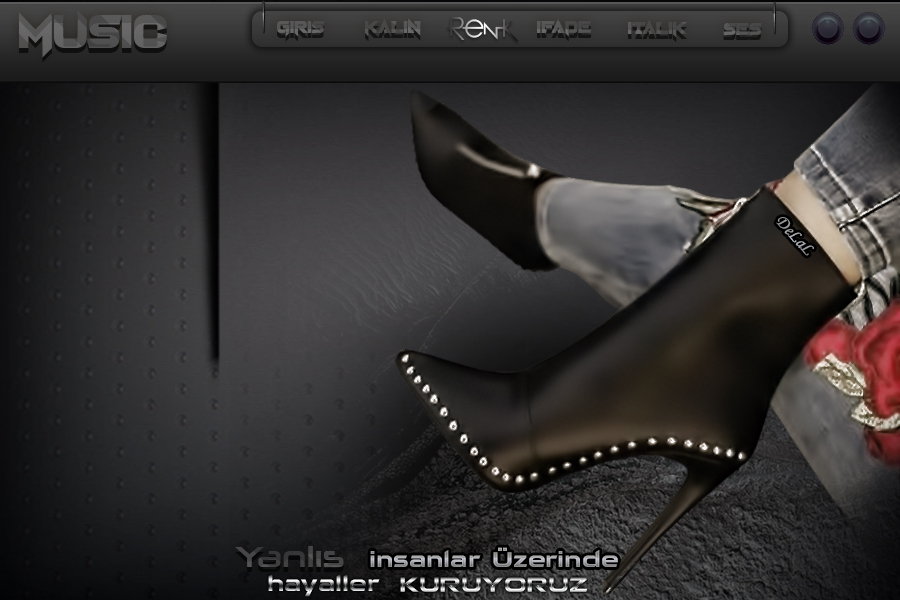Viewport: 900px width, 600px height.
Task: Toggle KALIN bold text option
Action: [x=392, y=30]
